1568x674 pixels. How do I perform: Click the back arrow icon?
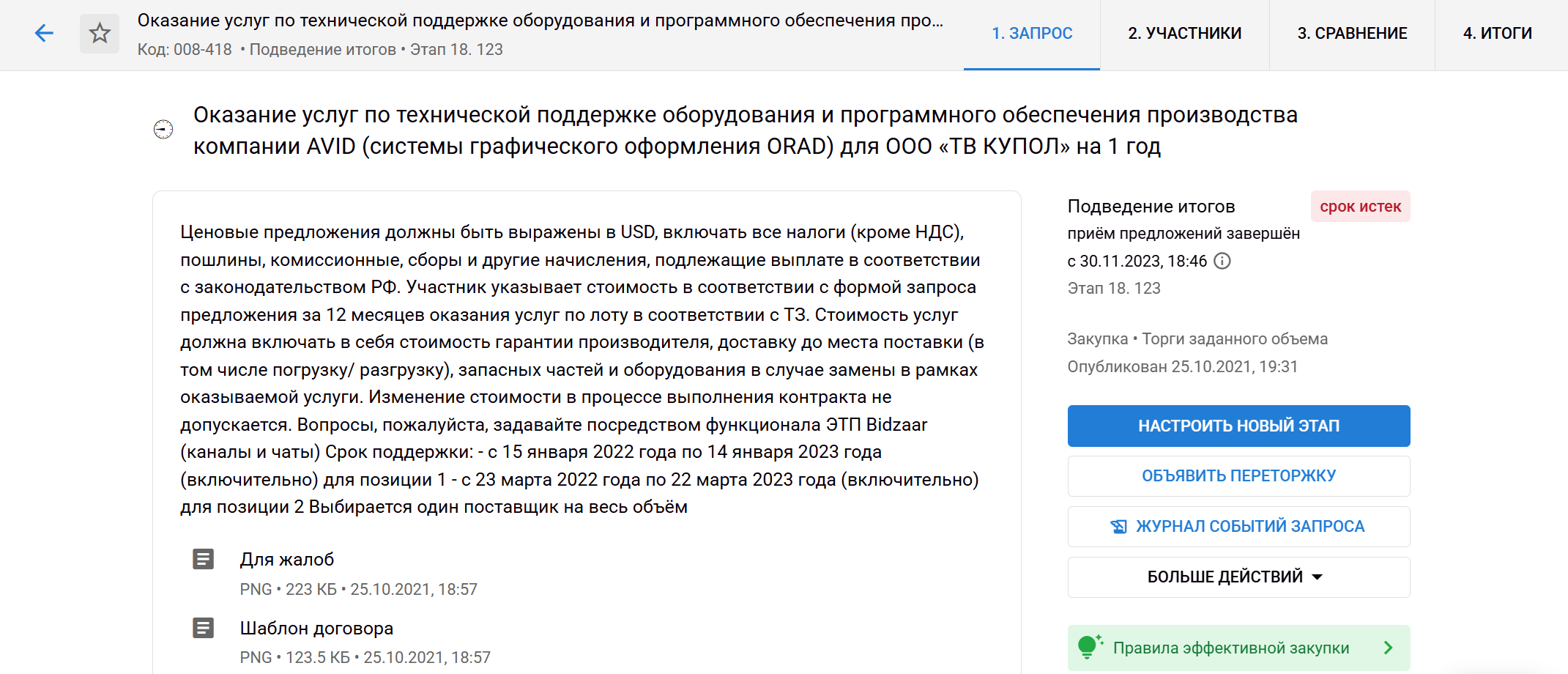44,33
